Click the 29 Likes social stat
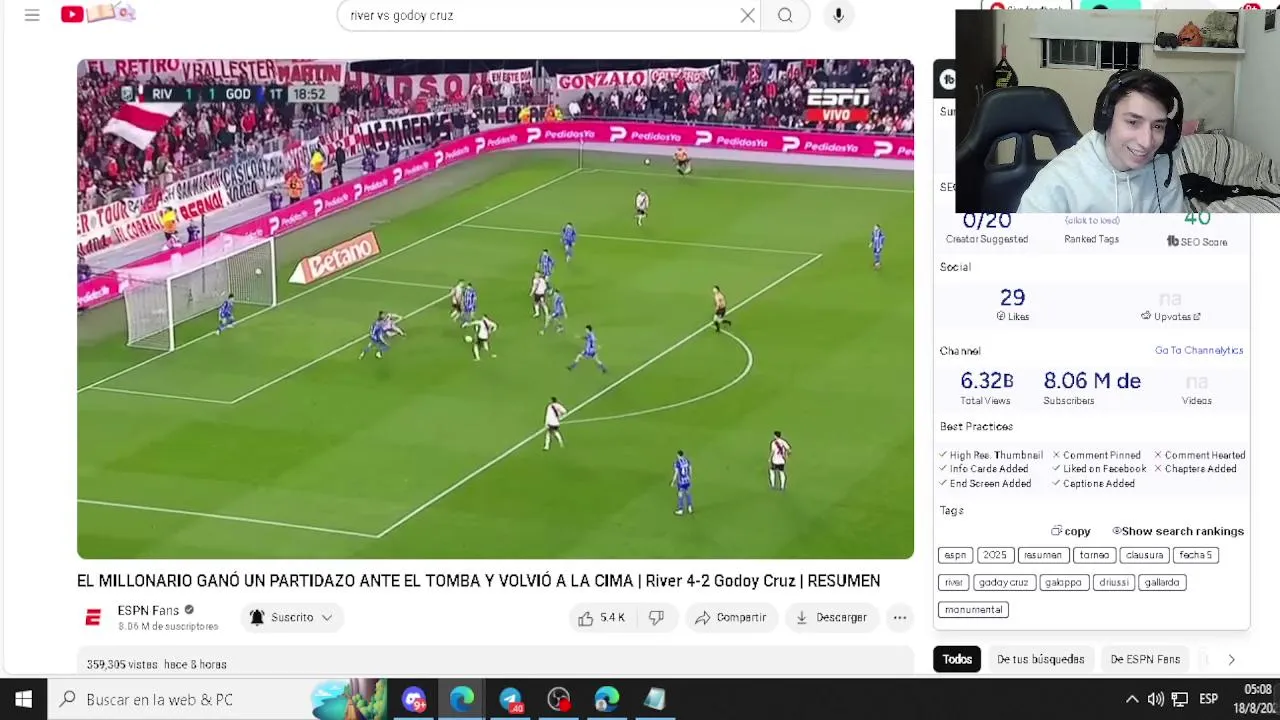Viewport: 1280px width, 720px height. click(x=1012, y=305)
